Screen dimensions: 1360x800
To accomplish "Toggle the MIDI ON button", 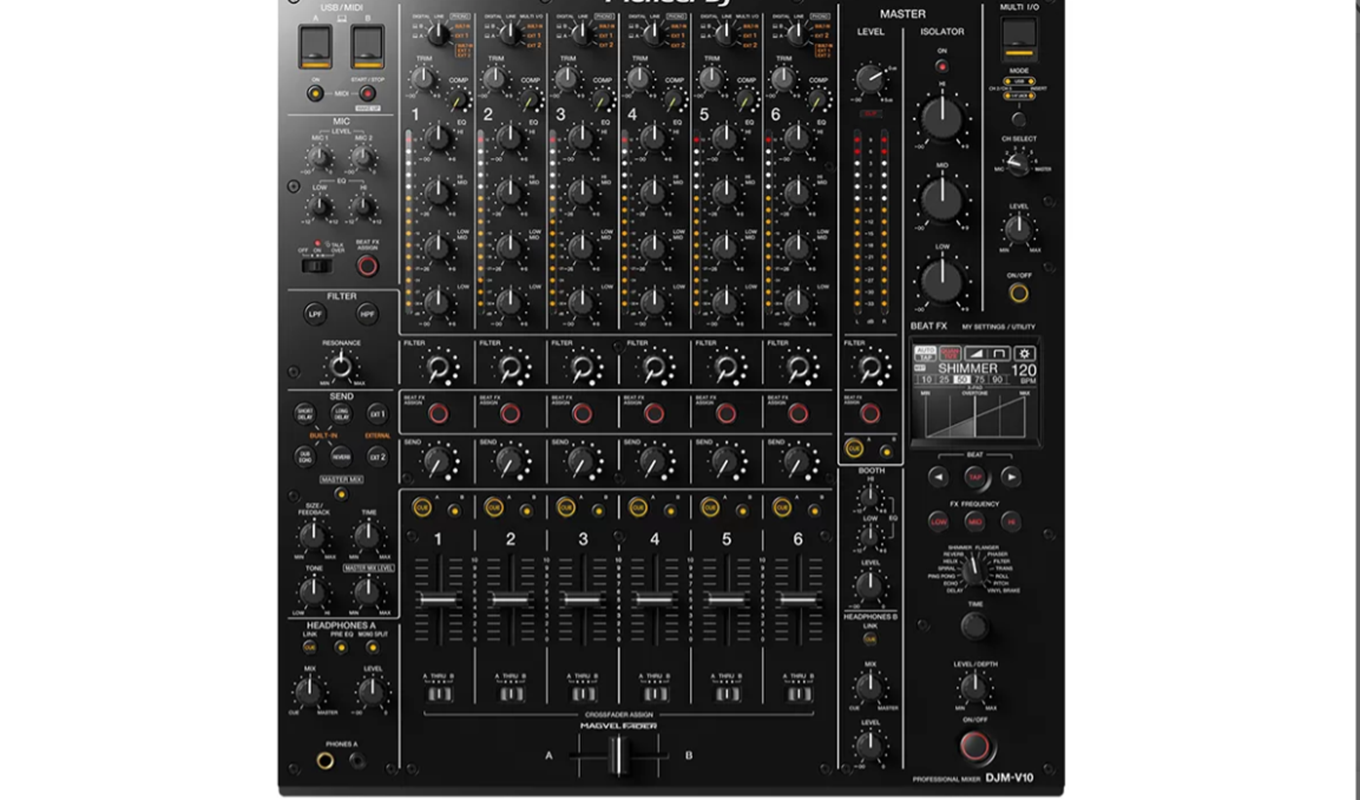I will pos(315,94).
